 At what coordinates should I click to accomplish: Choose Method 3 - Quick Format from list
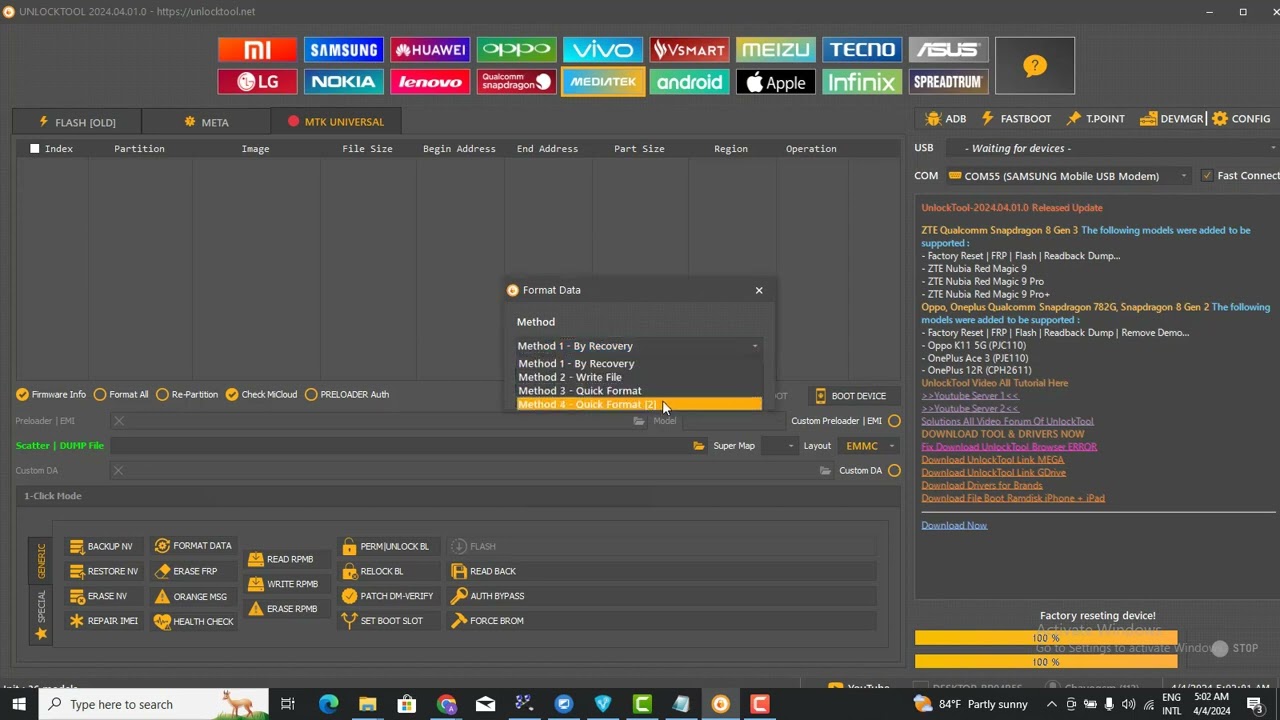click(x=580, y=391)
